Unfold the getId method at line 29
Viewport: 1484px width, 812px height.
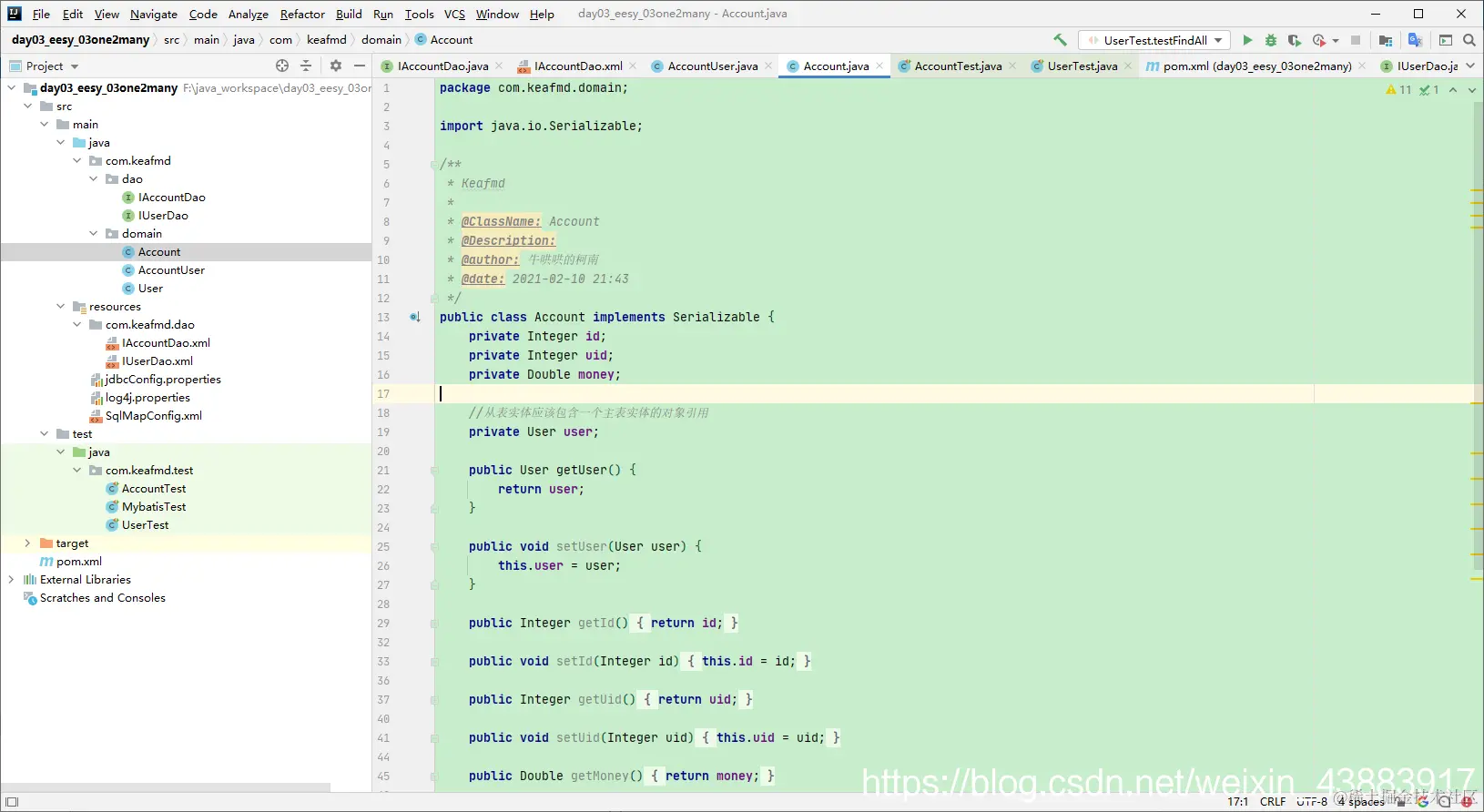[x=433, y=624]
